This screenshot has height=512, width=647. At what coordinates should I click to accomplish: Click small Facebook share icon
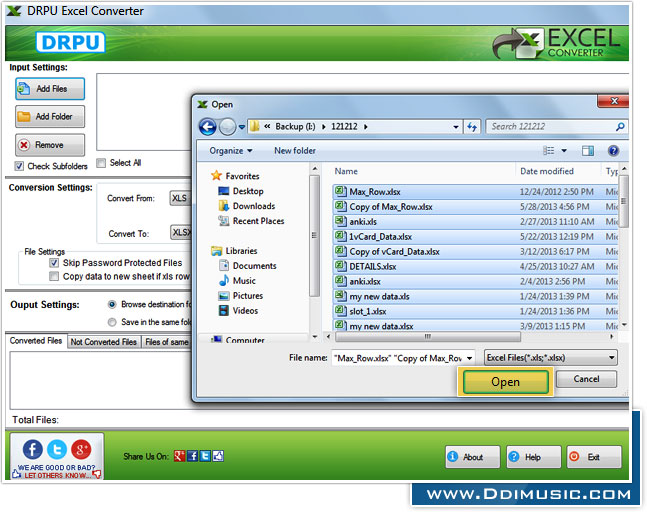(192, 456)
